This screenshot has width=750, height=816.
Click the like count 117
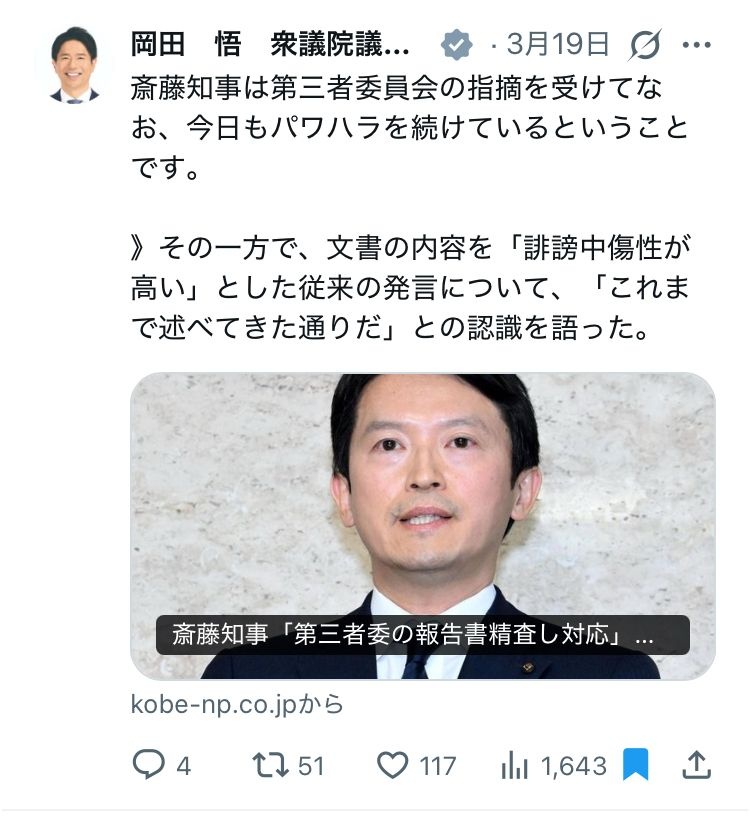tap(438, 766)
